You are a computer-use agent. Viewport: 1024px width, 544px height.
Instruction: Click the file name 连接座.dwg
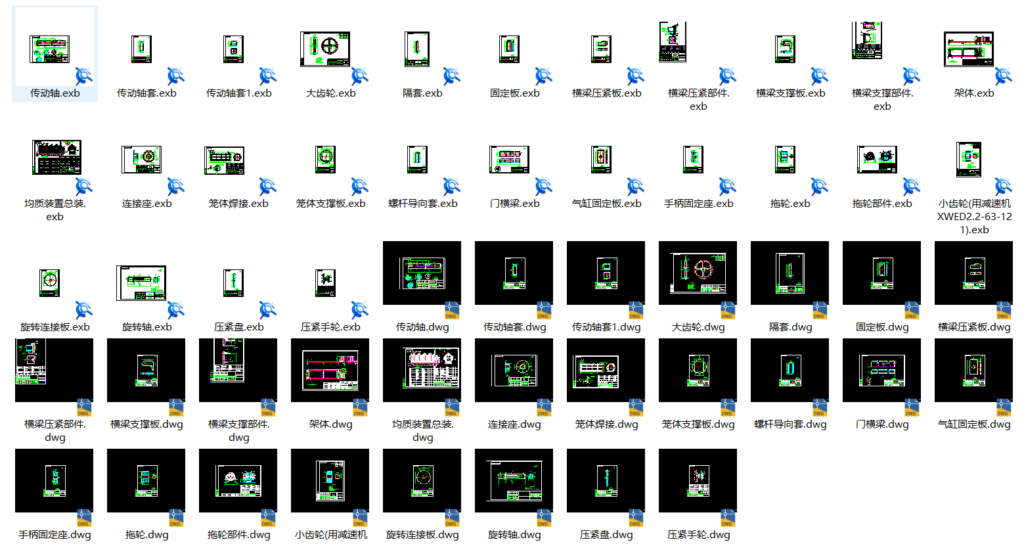[514, 424]
